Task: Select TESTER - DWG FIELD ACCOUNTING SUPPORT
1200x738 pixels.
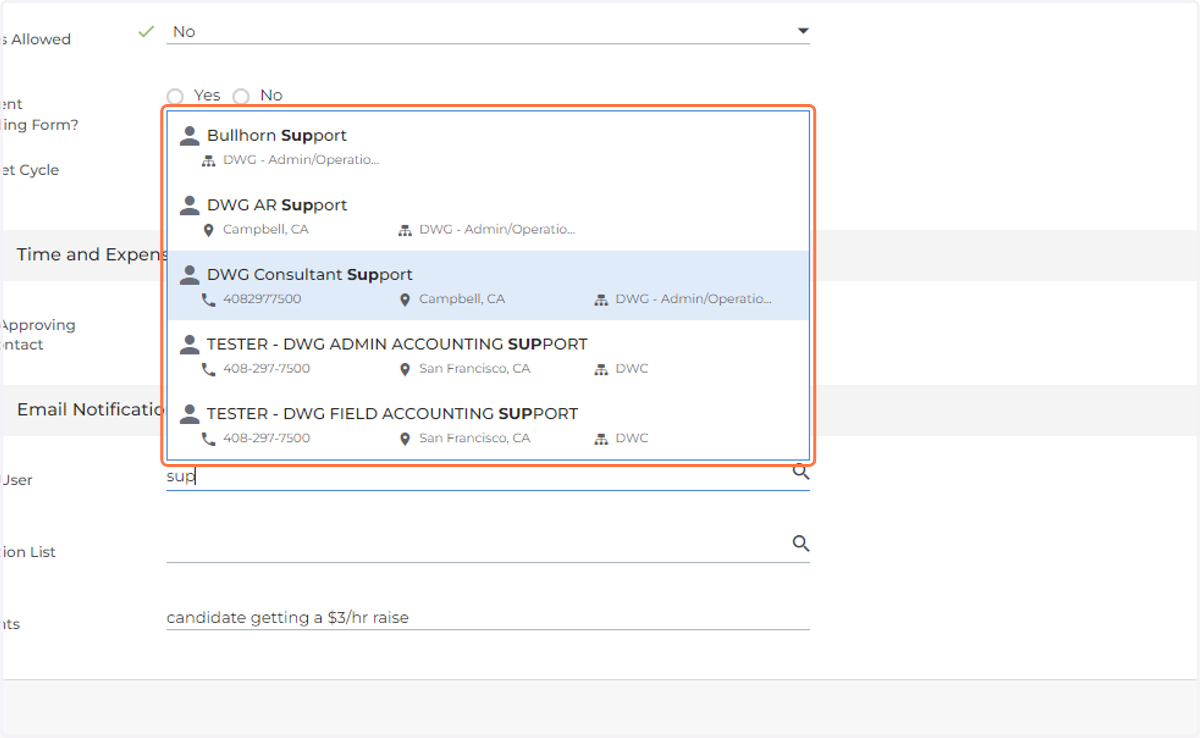Action: coord(488,424)
